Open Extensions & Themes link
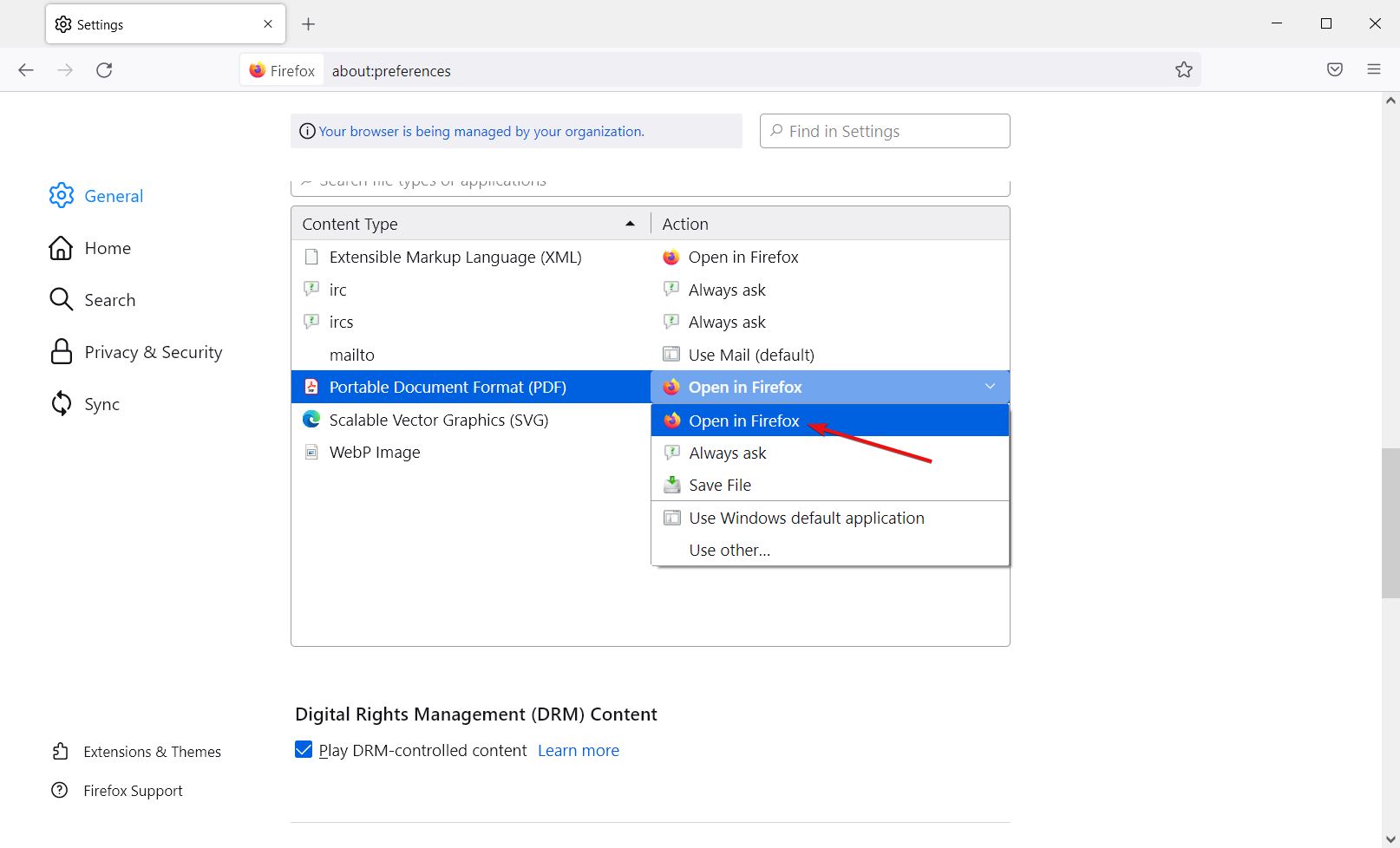This screenshot has width=1400, height=848. click(136, 752)
